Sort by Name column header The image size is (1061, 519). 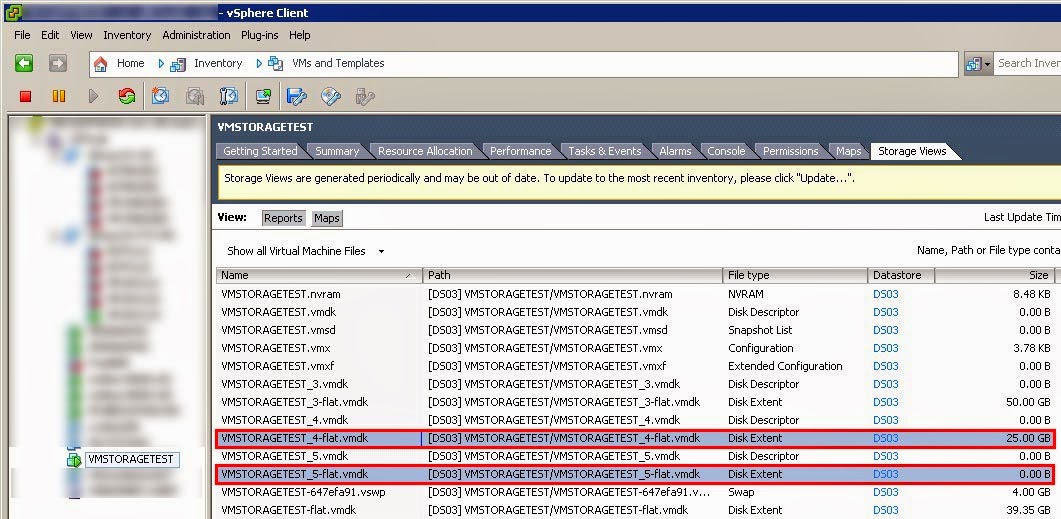[x=319, y=275]
